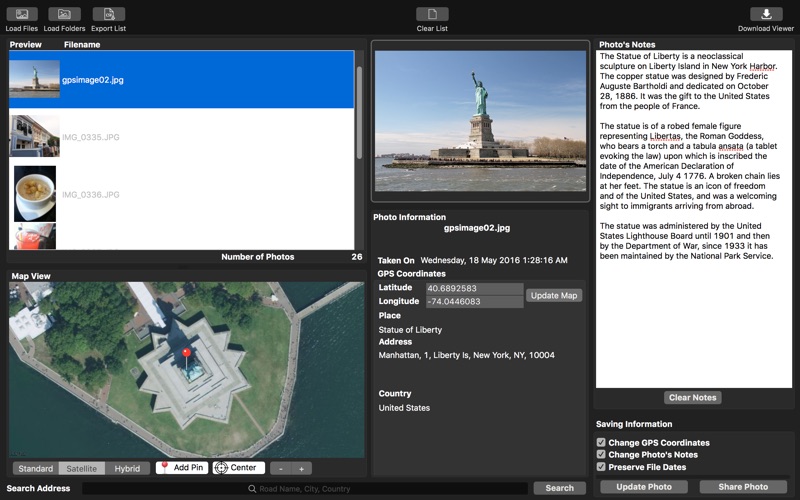The width and height of the screenshot is (800, 500).
Task: Click the soup bowl thumbnail for IMG_0336.JPG
Action: click(x=35, y=194)
